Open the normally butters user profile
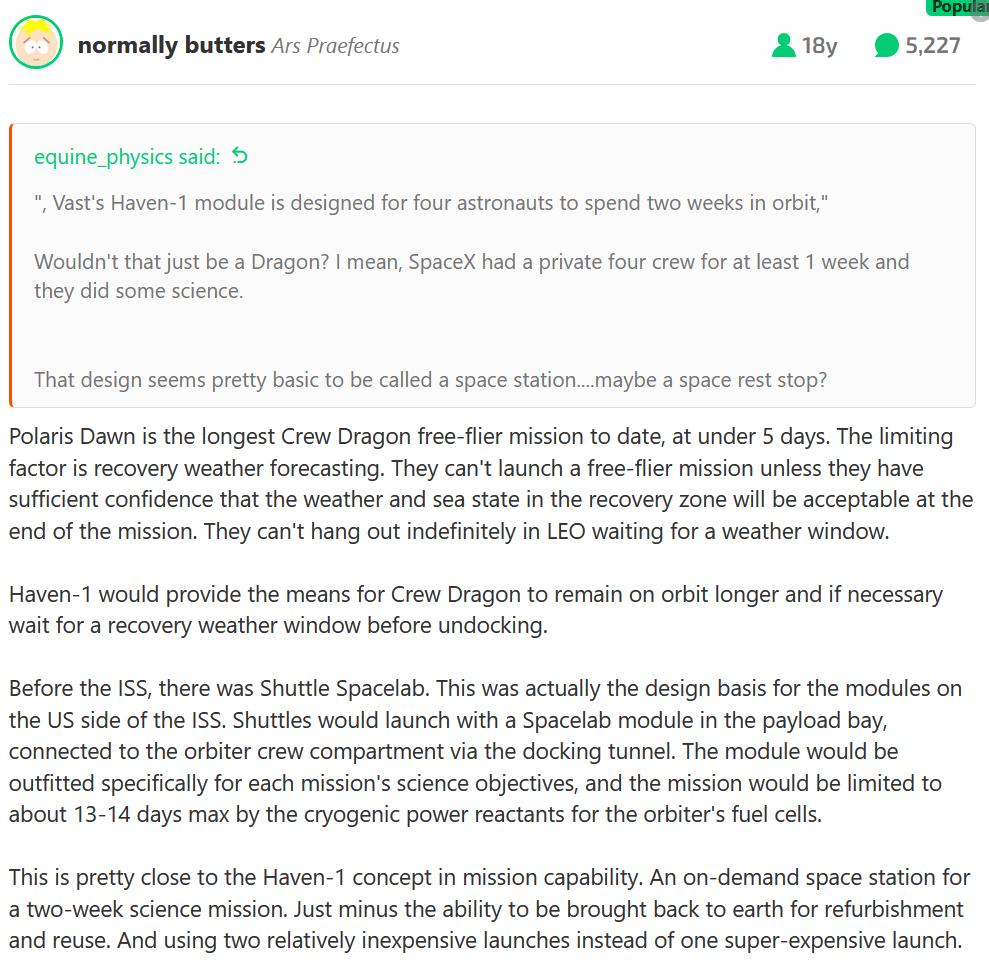 [171, 45]
